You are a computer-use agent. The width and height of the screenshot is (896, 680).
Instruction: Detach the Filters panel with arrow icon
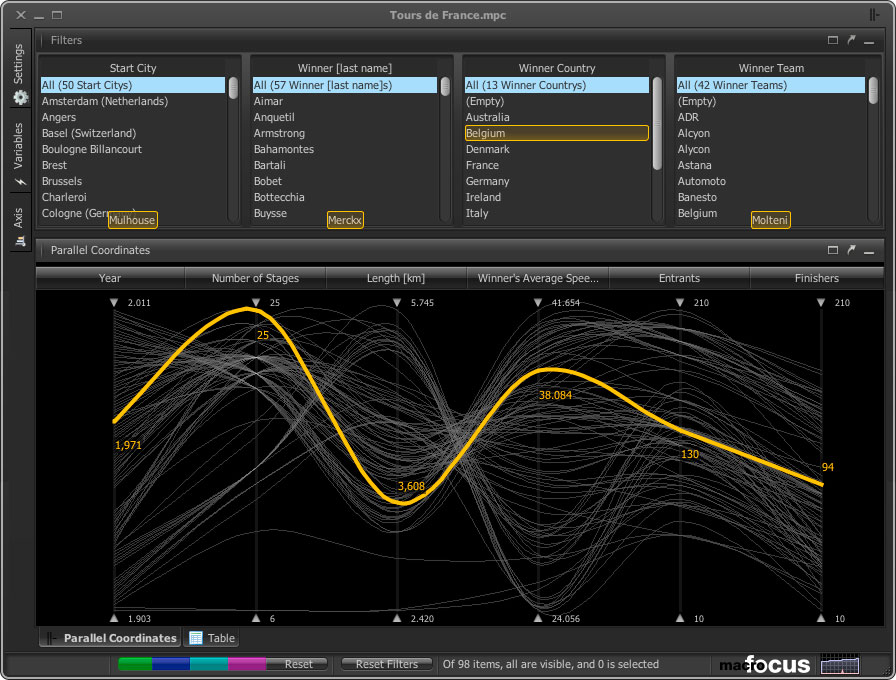(851, 41)
